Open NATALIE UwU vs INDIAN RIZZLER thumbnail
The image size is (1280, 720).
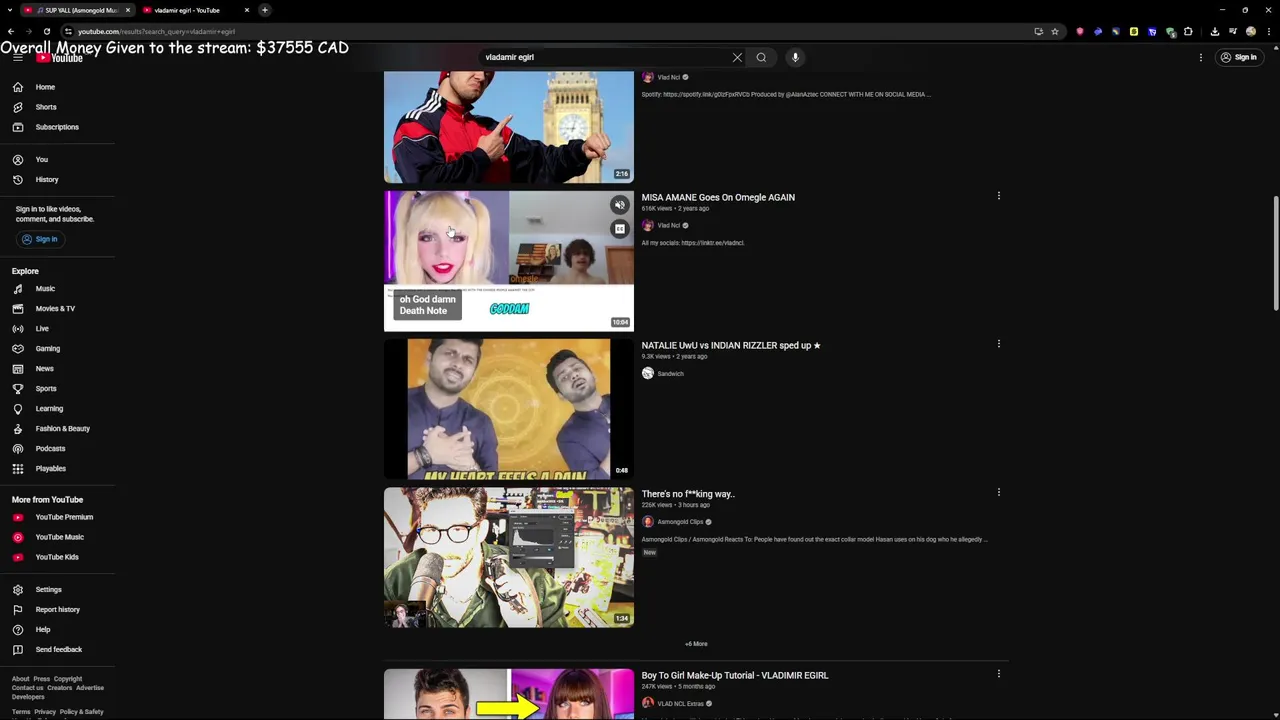click(509, 408)
